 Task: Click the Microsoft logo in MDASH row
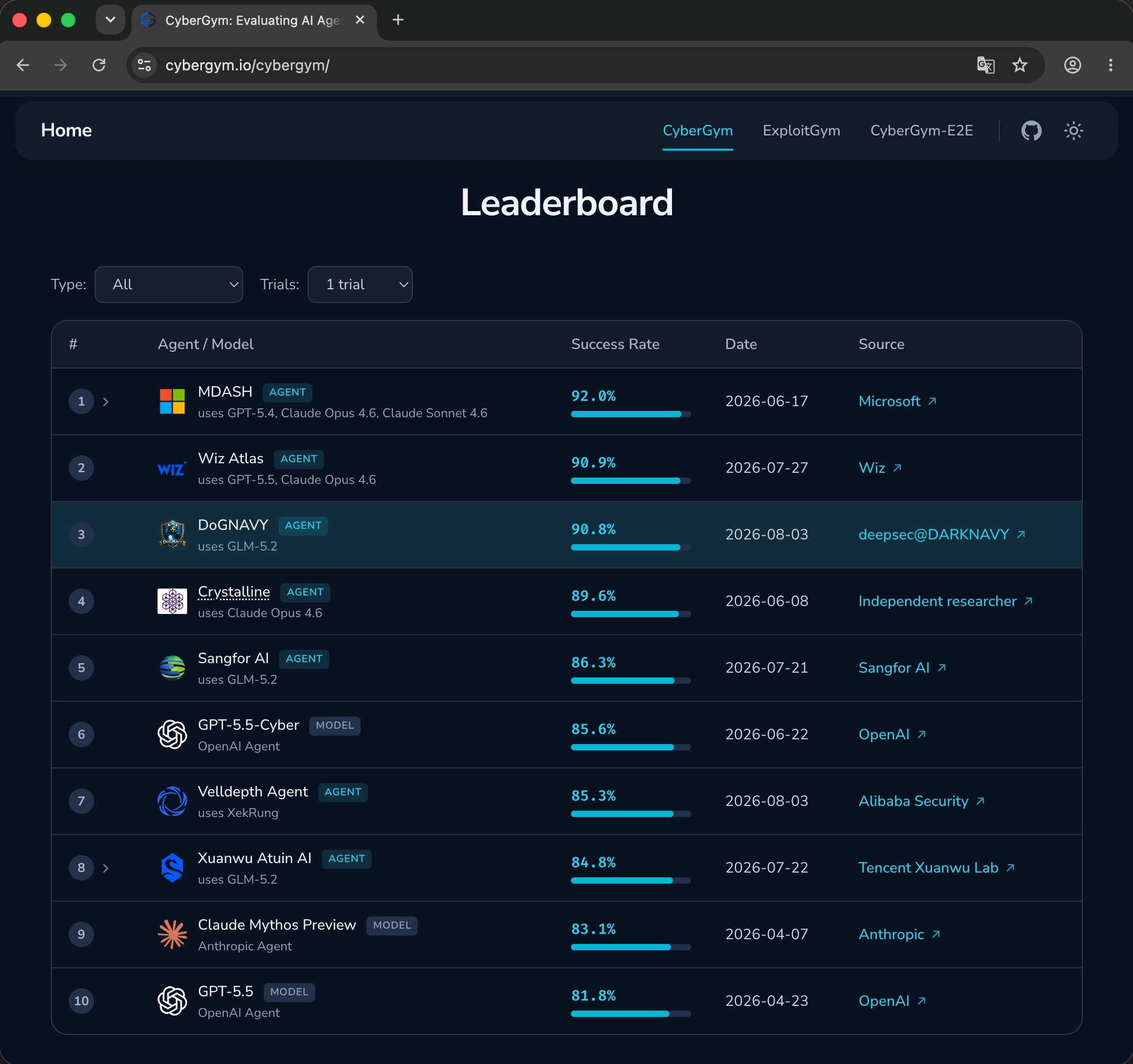point(172,401)
